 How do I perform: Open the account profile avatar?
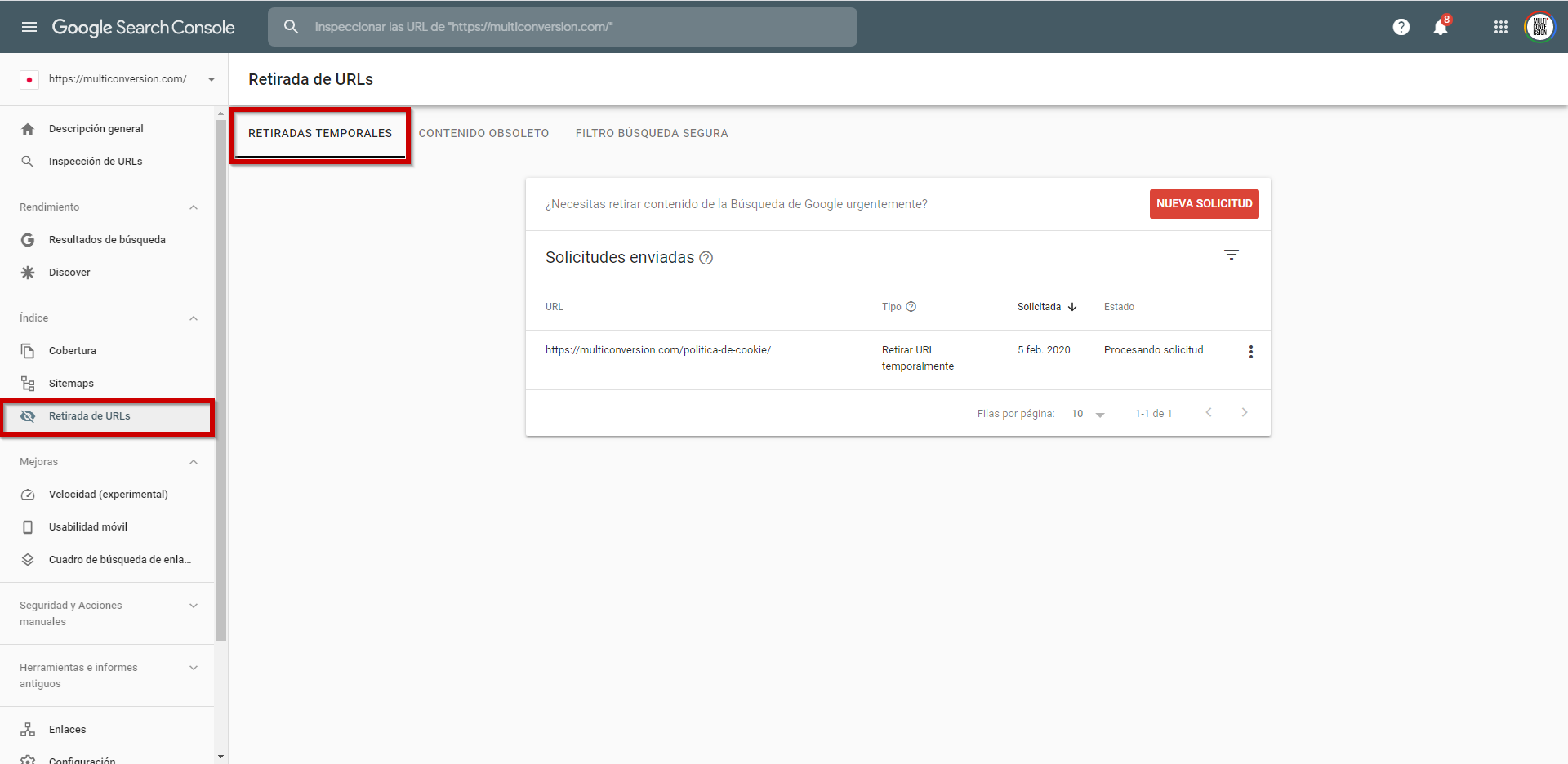pos(1540,27)
